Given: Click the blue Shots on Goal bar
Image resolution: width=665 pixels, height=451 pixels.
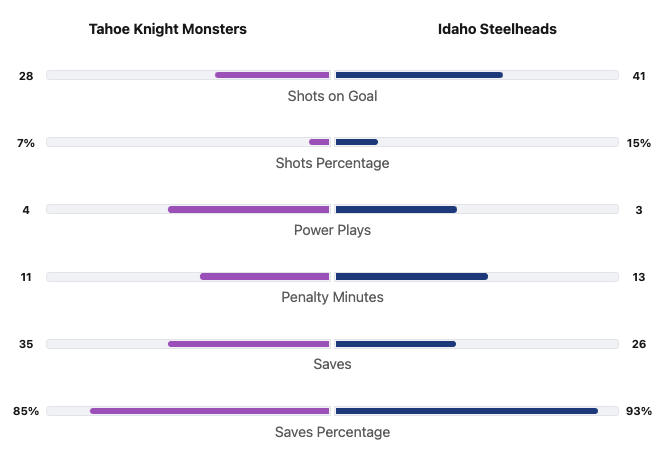Looking at the screenshot, I should click(419, 75).
